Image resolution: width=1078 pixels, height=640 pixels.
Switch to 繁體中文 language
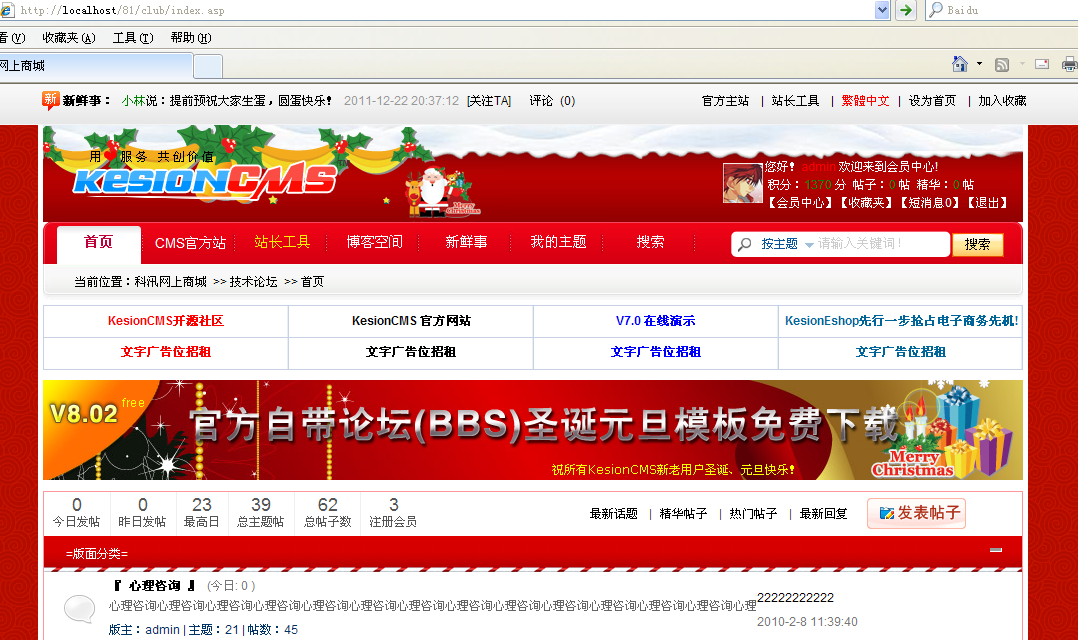pos(864,100)
